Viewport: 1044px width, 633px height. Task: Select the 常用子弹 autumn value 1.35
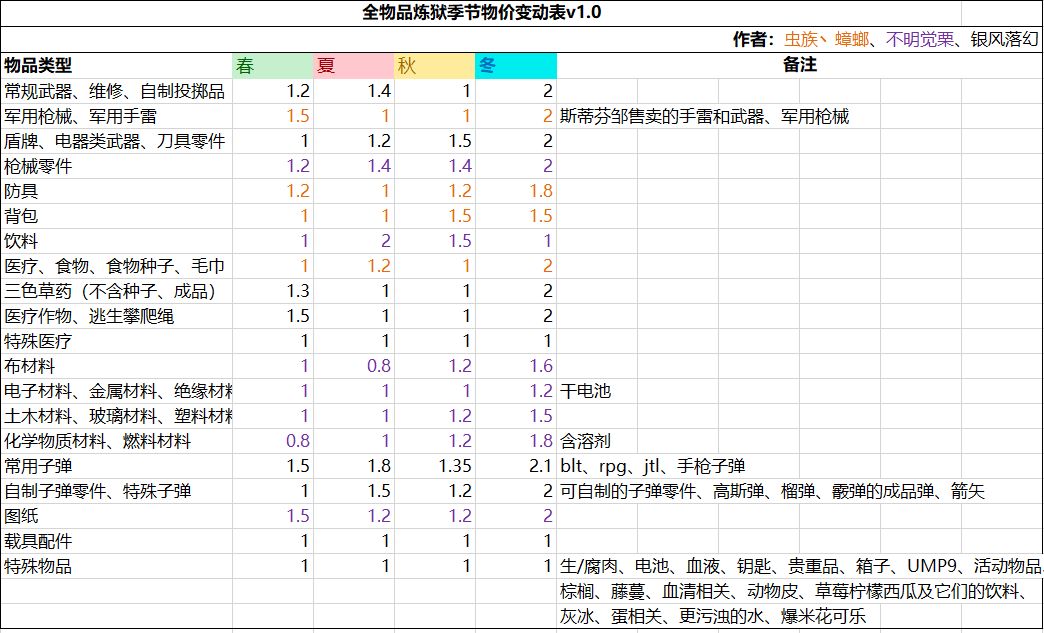[x=435, y=466]
